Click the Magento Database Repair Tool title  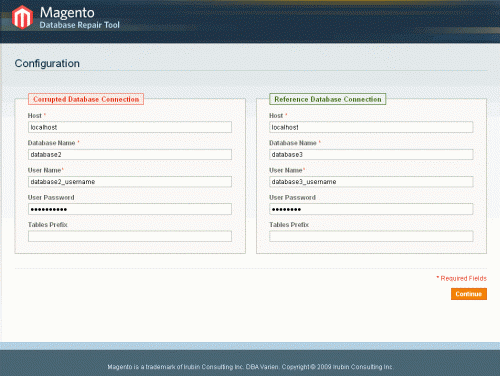(x=79, y=18)
